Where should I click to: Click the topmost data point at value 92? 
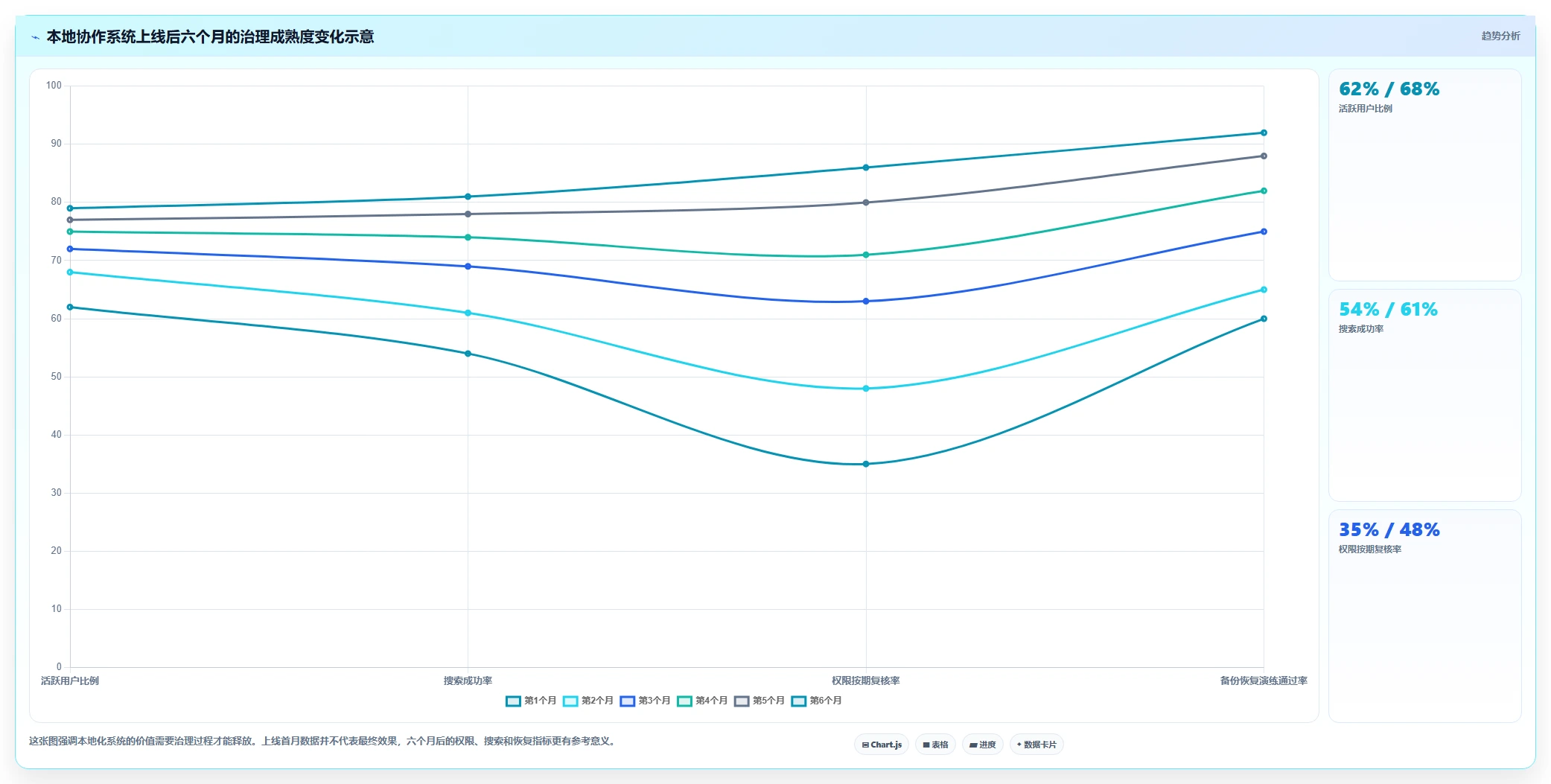[x=1264, y=133]
